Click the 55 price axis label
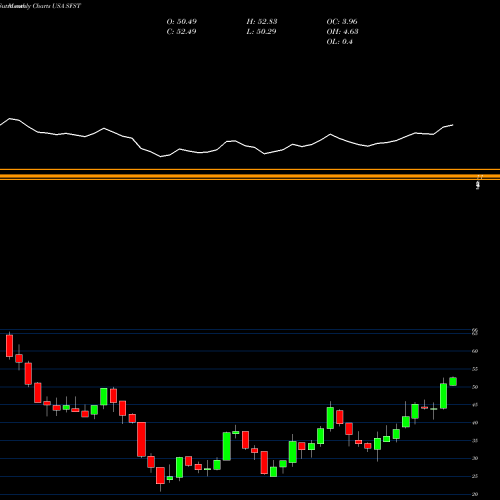 click(x=475, y=369)
